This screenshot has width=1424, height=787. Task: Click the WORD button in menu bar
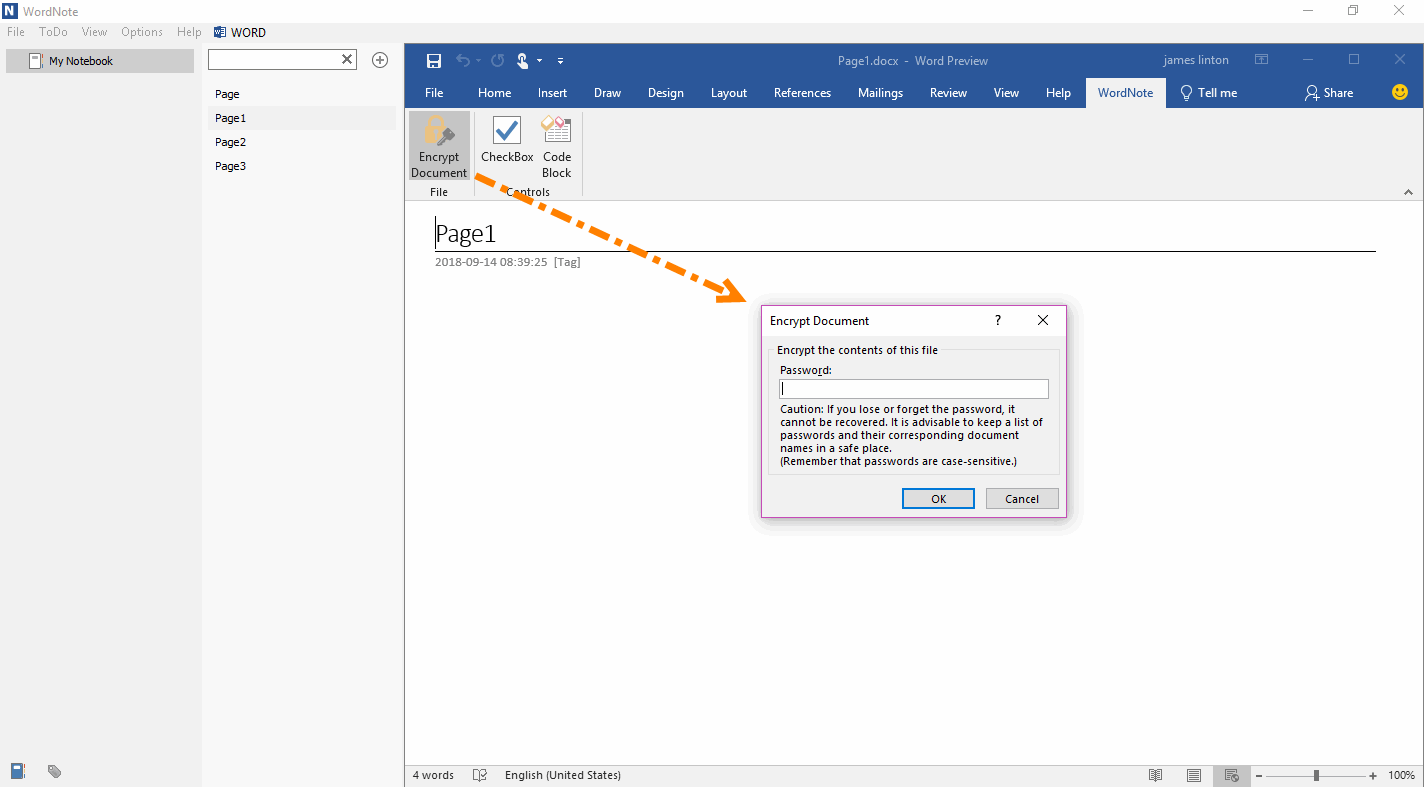click(x=240, y=32)
